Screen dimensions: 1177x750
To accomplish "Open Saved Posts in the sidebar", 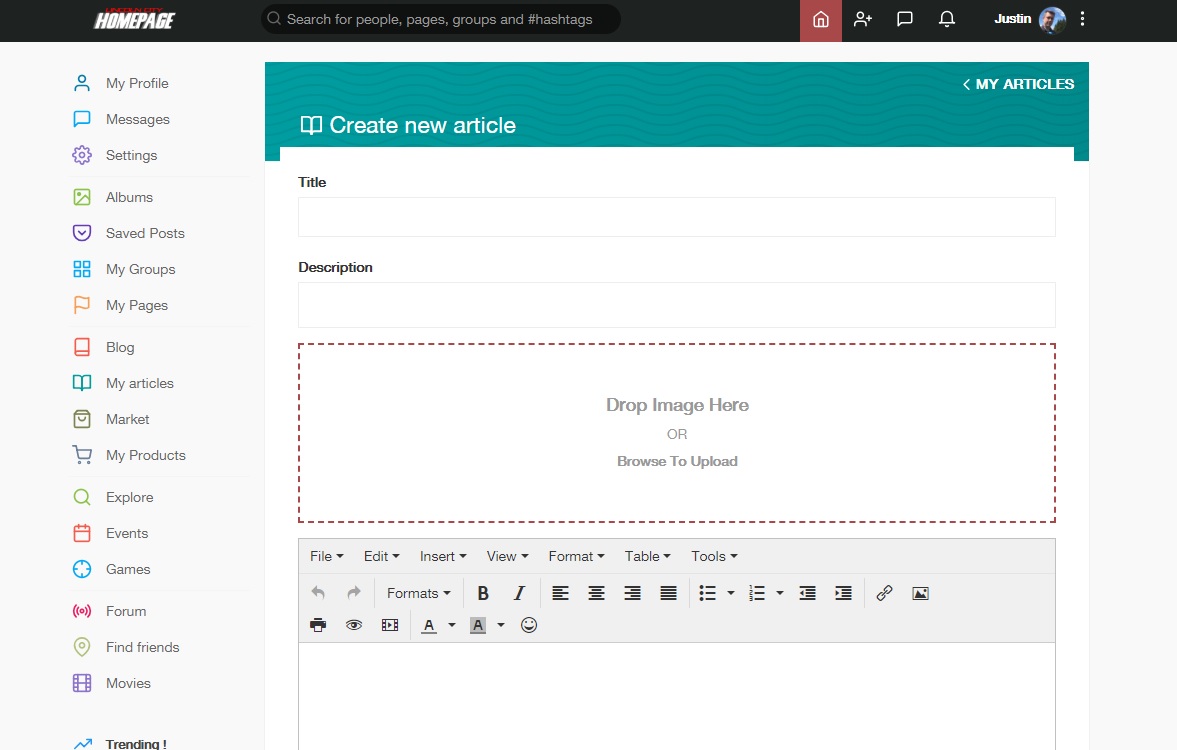I will [145, 233].
